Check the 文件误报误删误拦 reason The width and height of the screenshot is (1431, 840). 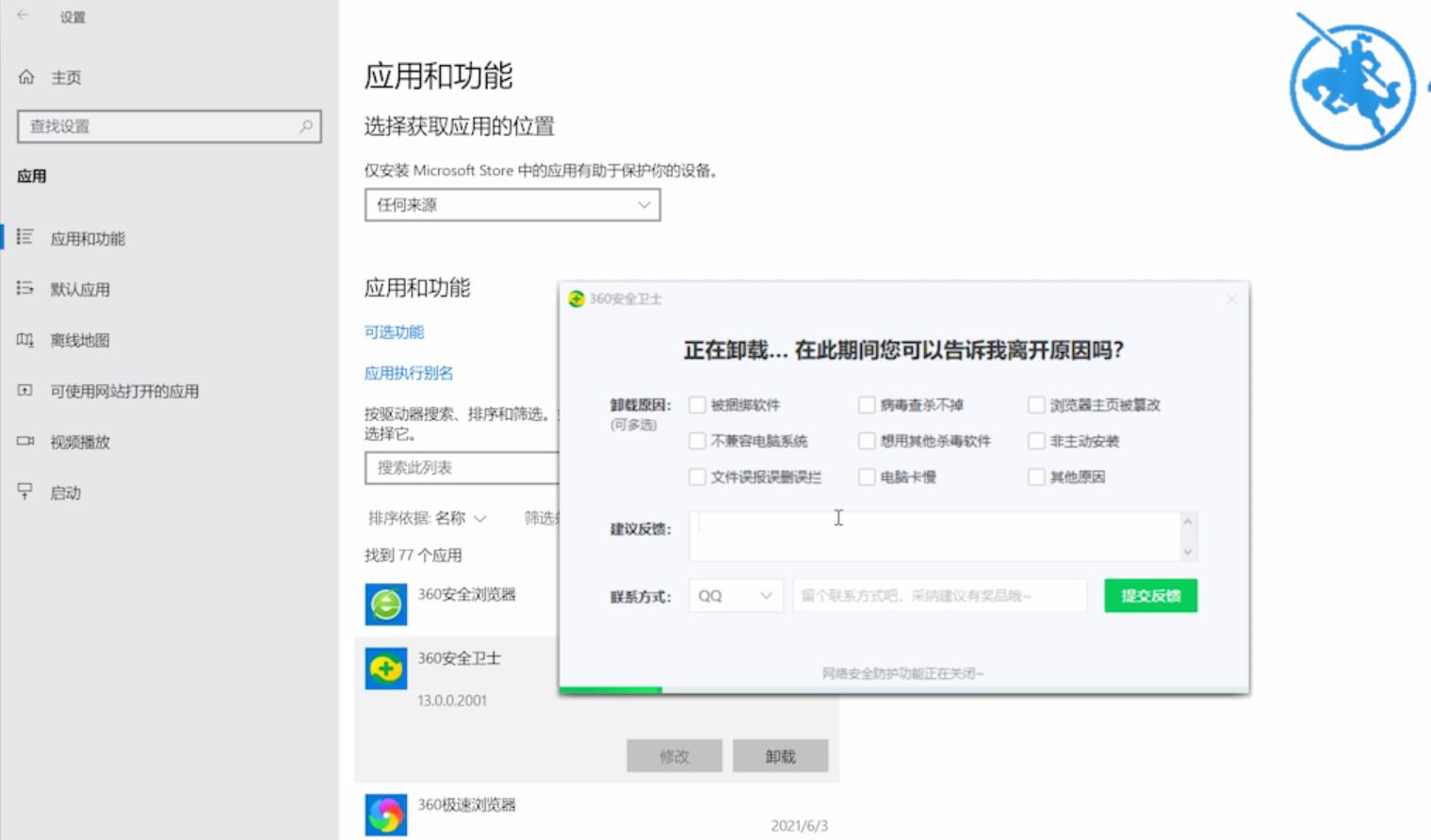click(x=697, y=477)
